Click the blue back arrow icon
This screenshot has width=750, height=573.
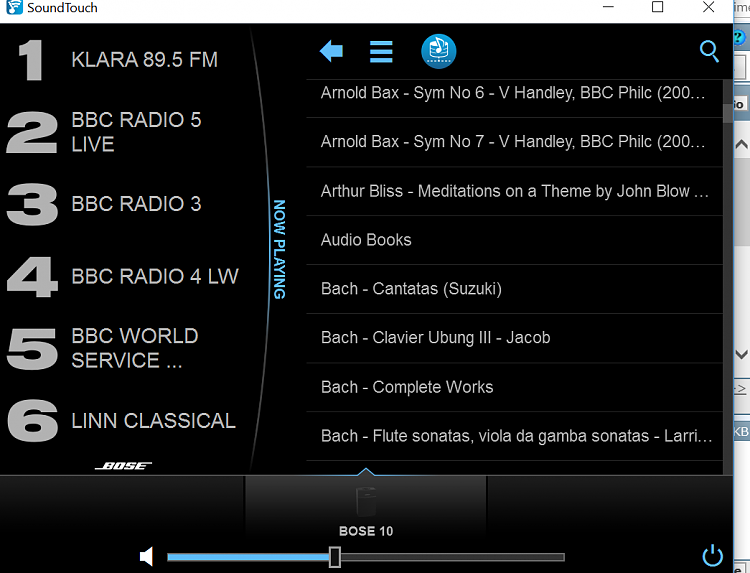331,51
